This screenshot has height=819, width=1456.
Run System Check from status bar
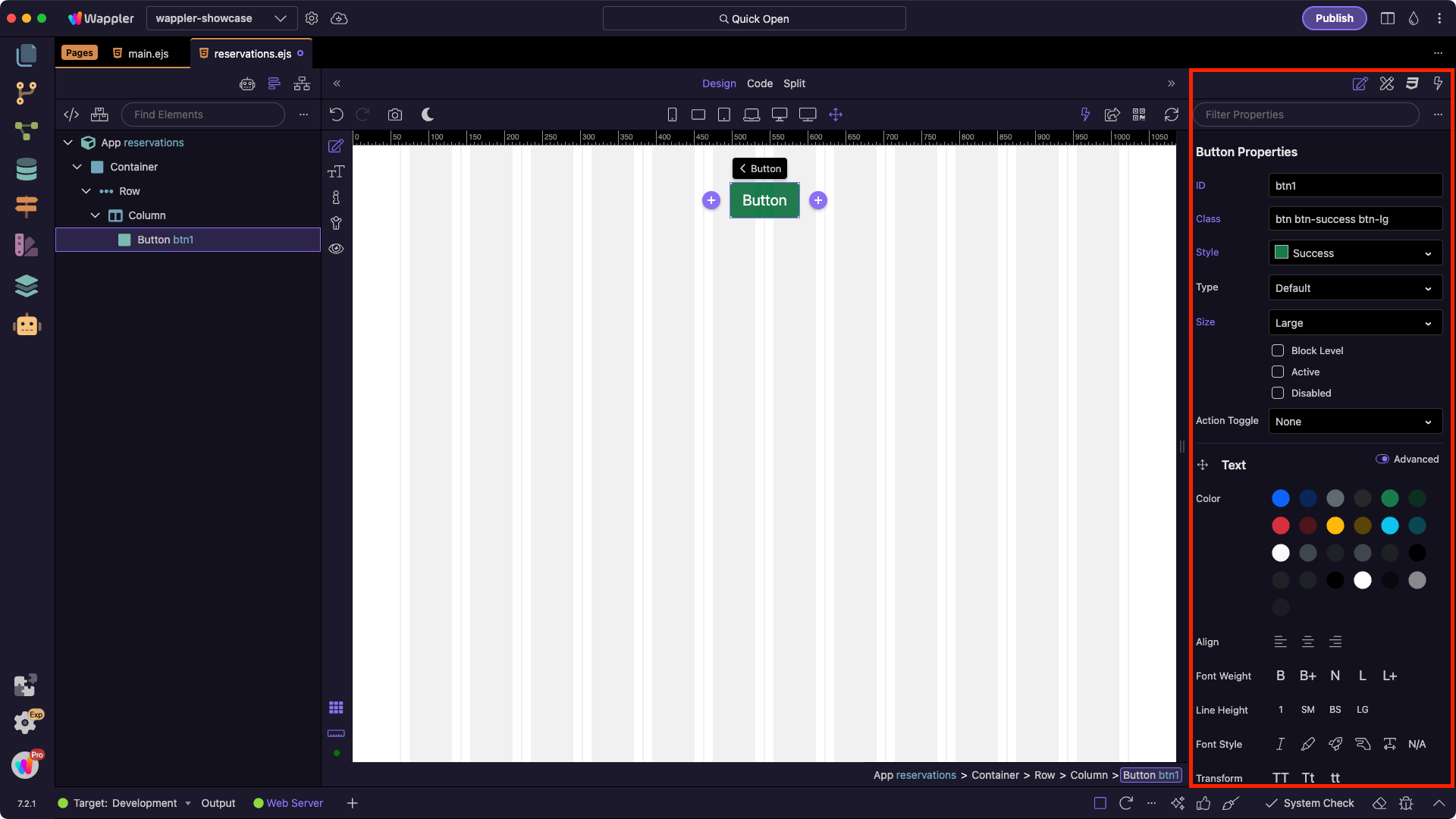pyautogui.click(x=1310, y=803)
